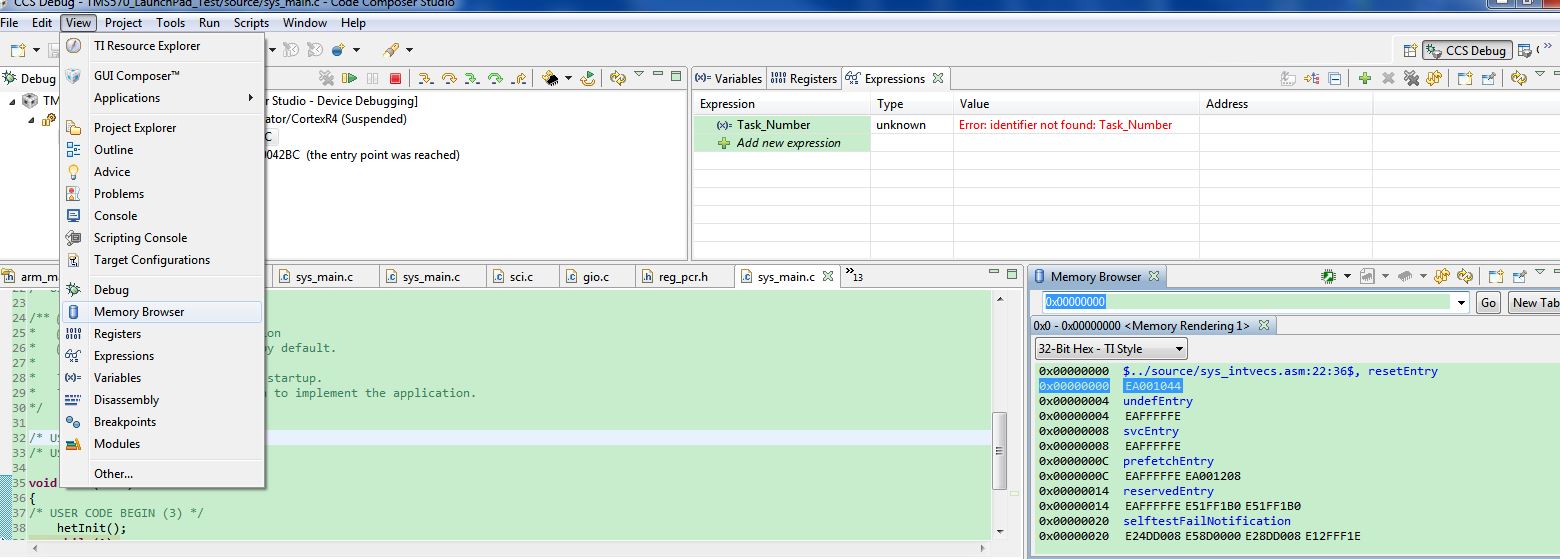Click the green Assembly Step Into icon
The height and width of the screenshot is (559, 1560).
coord(473,78)
